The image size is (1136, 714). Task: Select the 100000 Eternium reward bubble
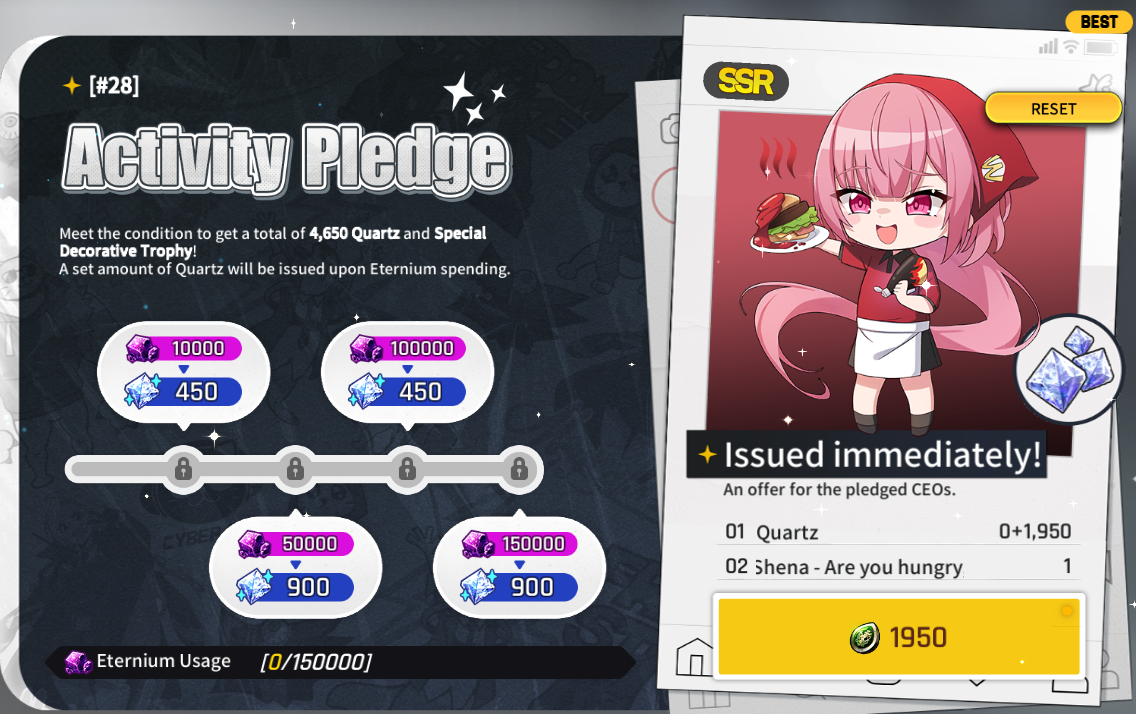point(407,372)
